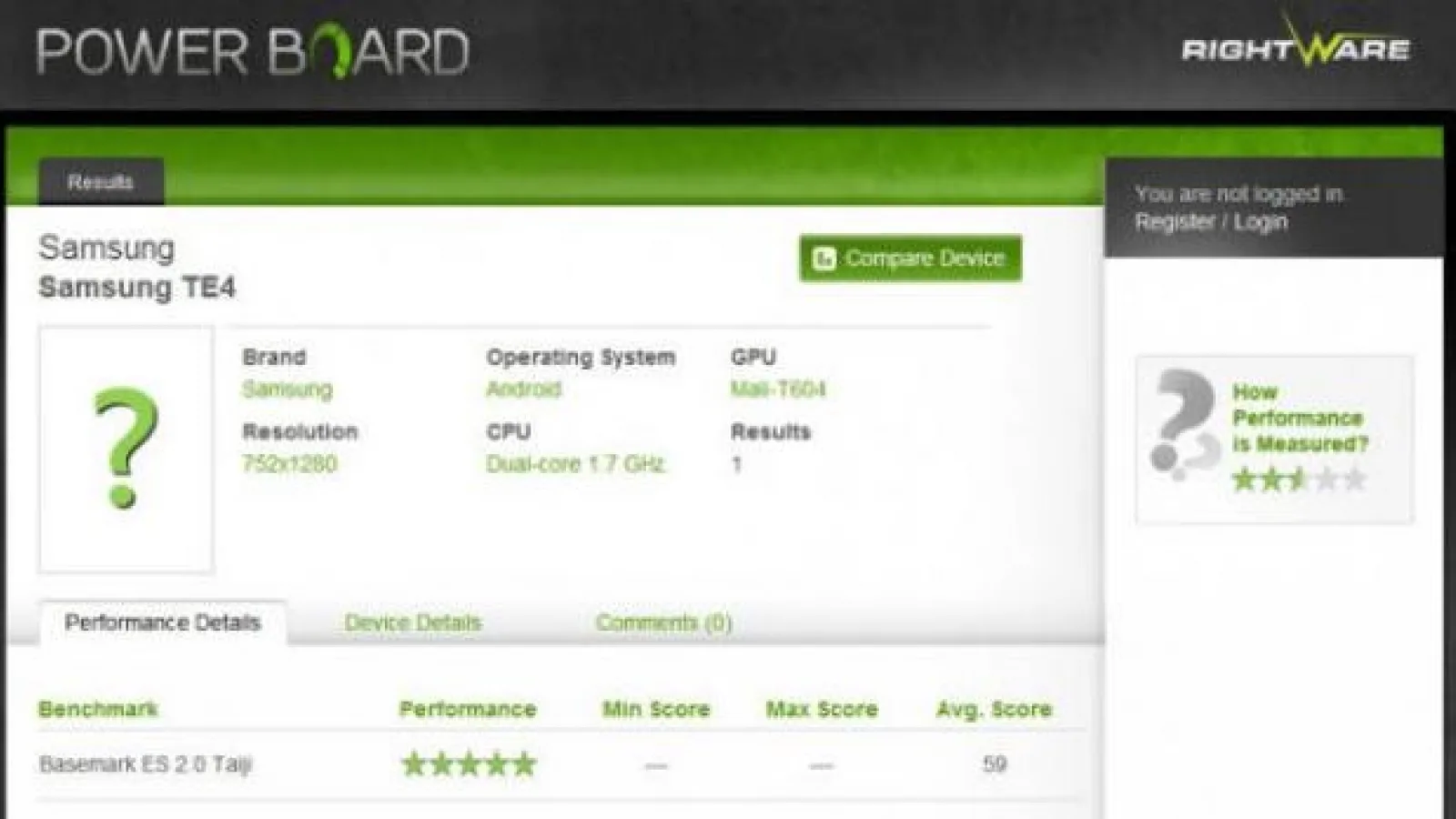Screen dimensions: 1456x819
Task: Click the Android operating system link
Action: click(524, 389)
